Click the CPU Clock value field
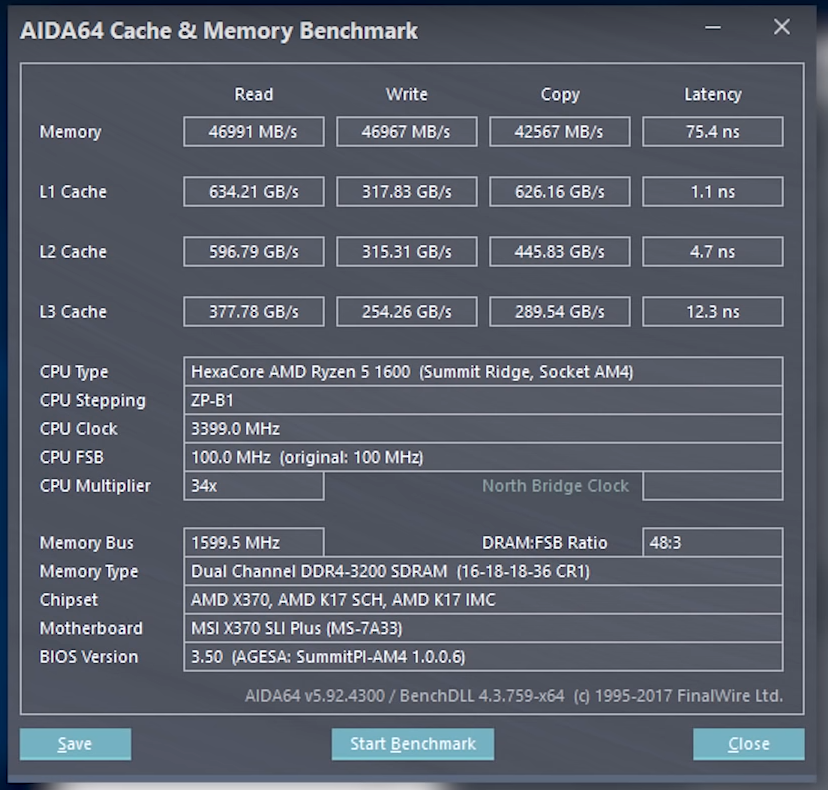Screen dimensions: 828x790 [483, 429]
